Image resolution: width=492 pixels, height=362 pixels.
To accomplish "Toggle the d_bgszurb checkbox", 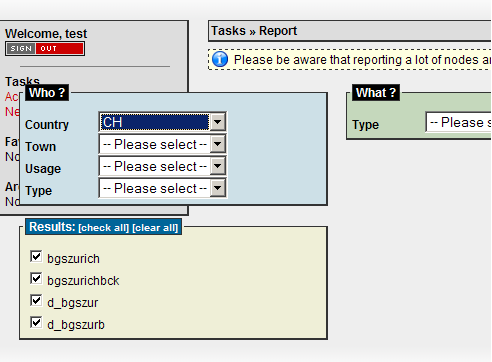I will 36,323.
